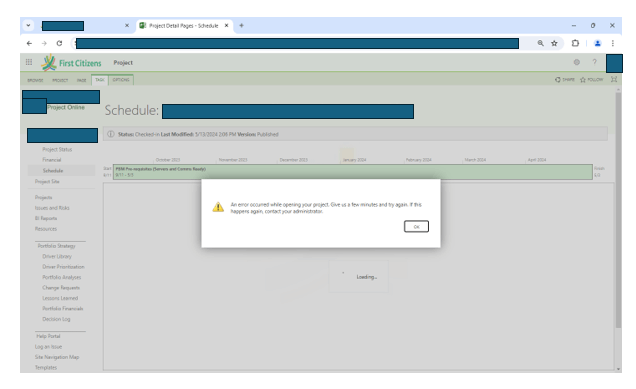Open Templates link in sidebar

click(x=46, y=368)
